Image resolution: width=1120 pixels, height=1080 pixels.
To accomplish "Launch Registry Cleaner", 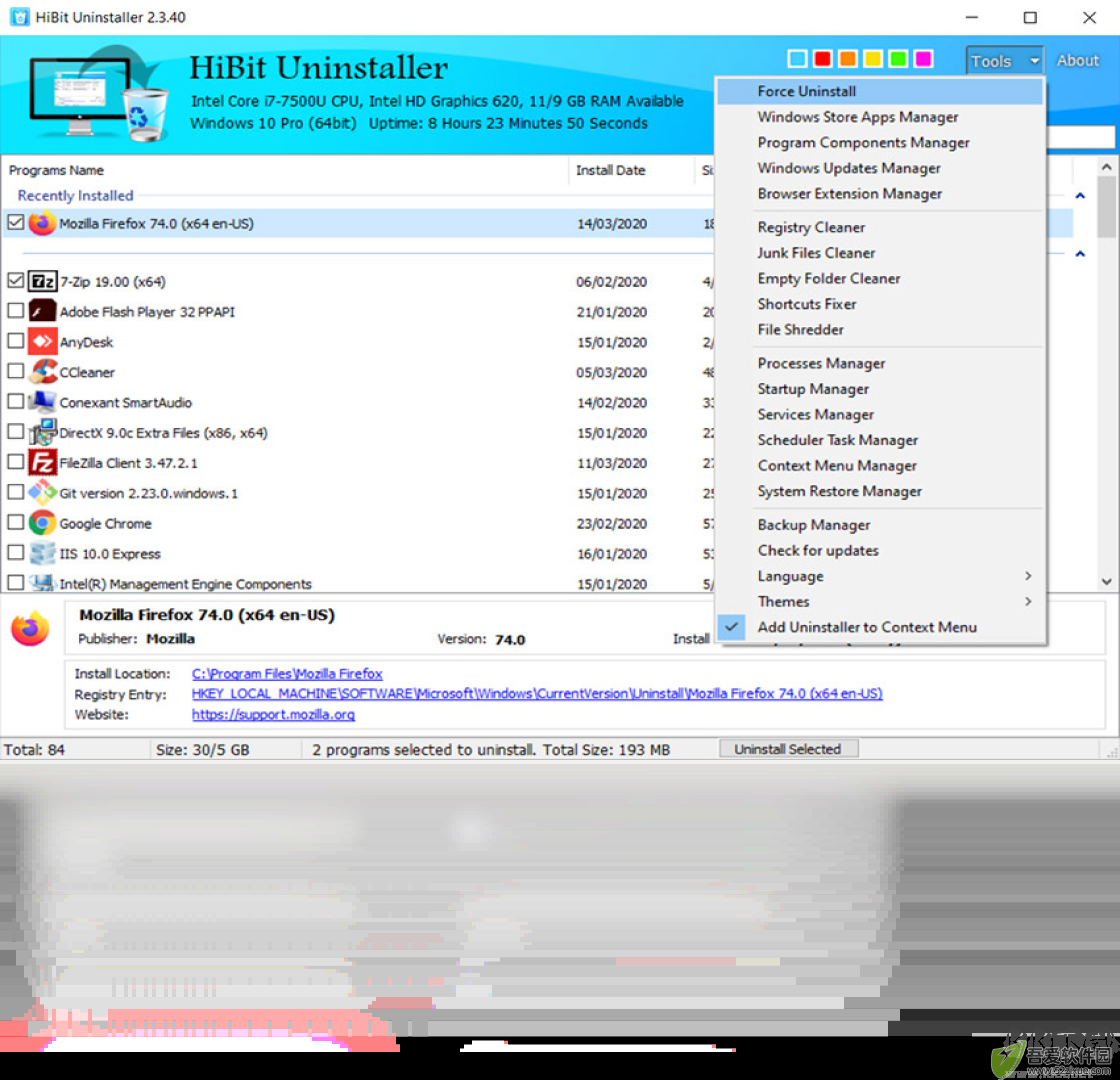I will [881, 227].
